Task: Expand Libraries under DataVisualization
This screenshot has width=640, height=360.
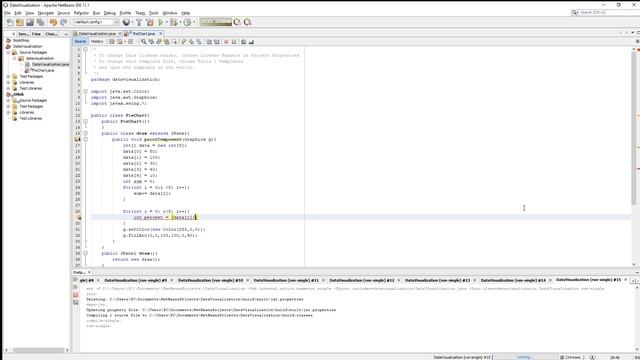Action: 9,82
